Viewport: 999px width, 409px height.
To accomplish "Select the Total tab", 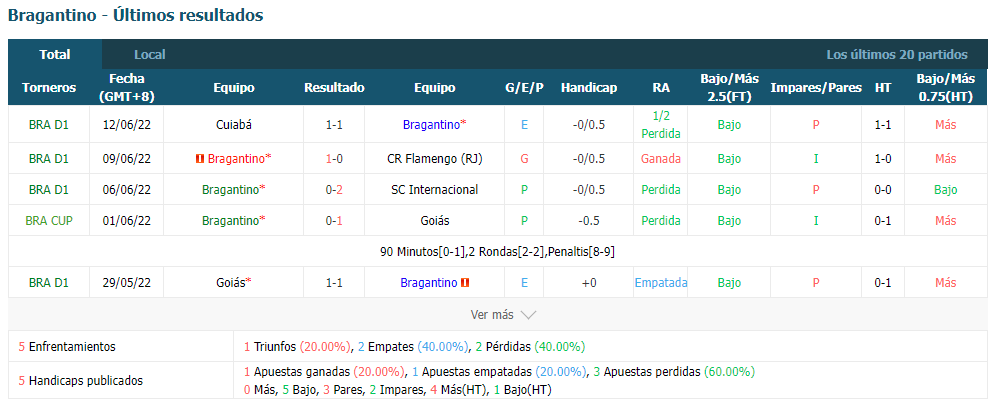I will point(55,55).
